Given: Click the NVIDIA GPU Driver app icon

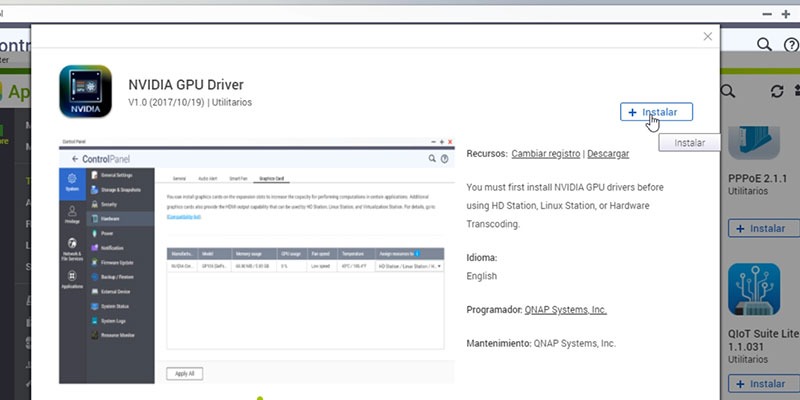Looking at the screenshot, I should pos(85,91).
